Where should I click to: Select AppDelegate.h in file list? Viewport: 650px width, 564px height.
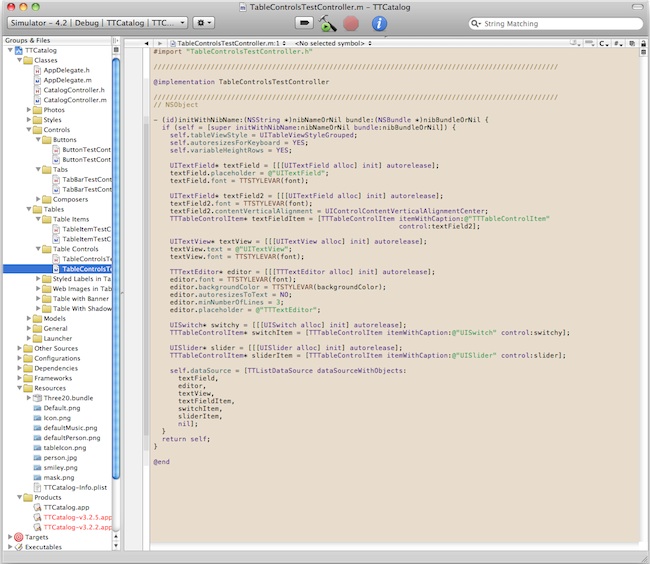tap(66, 70)
